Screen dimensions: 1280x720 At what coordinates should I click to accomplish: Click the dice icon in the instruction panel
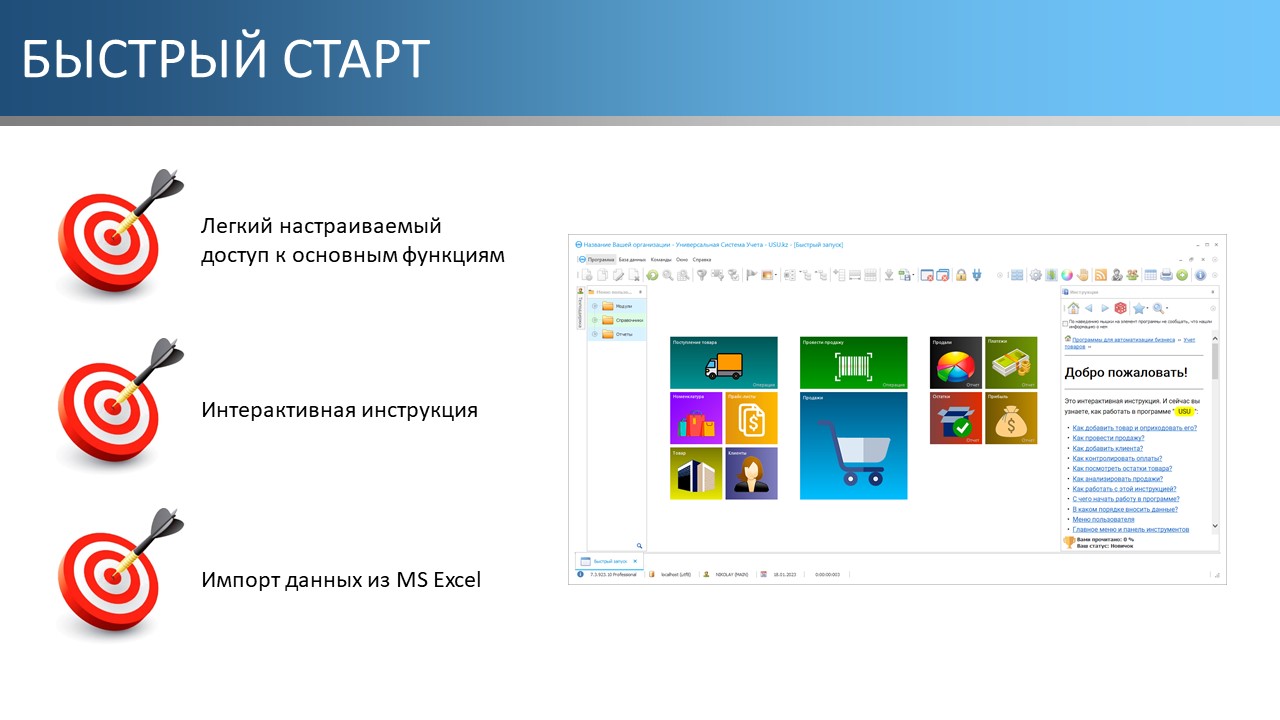point(1120,307)
